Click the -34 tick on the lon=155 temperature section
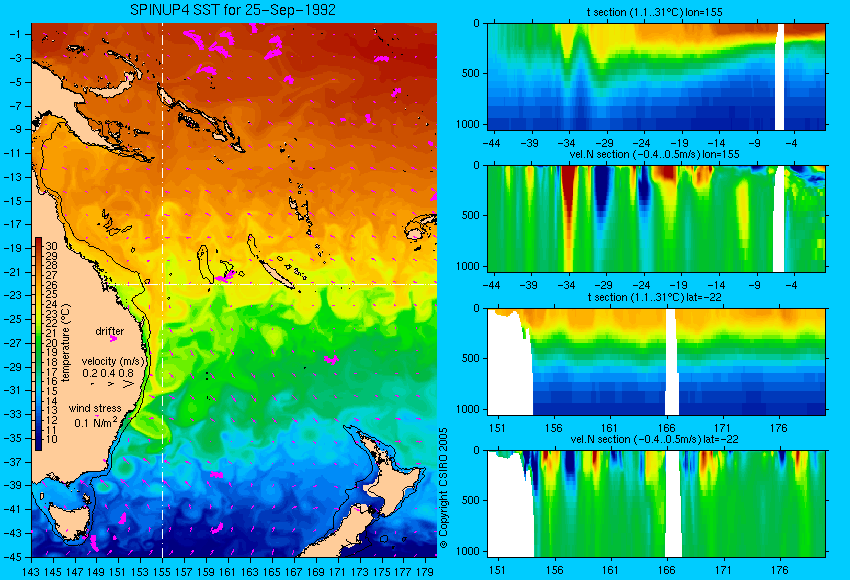This screenshot has width=850, height=580. coord(567,143)
